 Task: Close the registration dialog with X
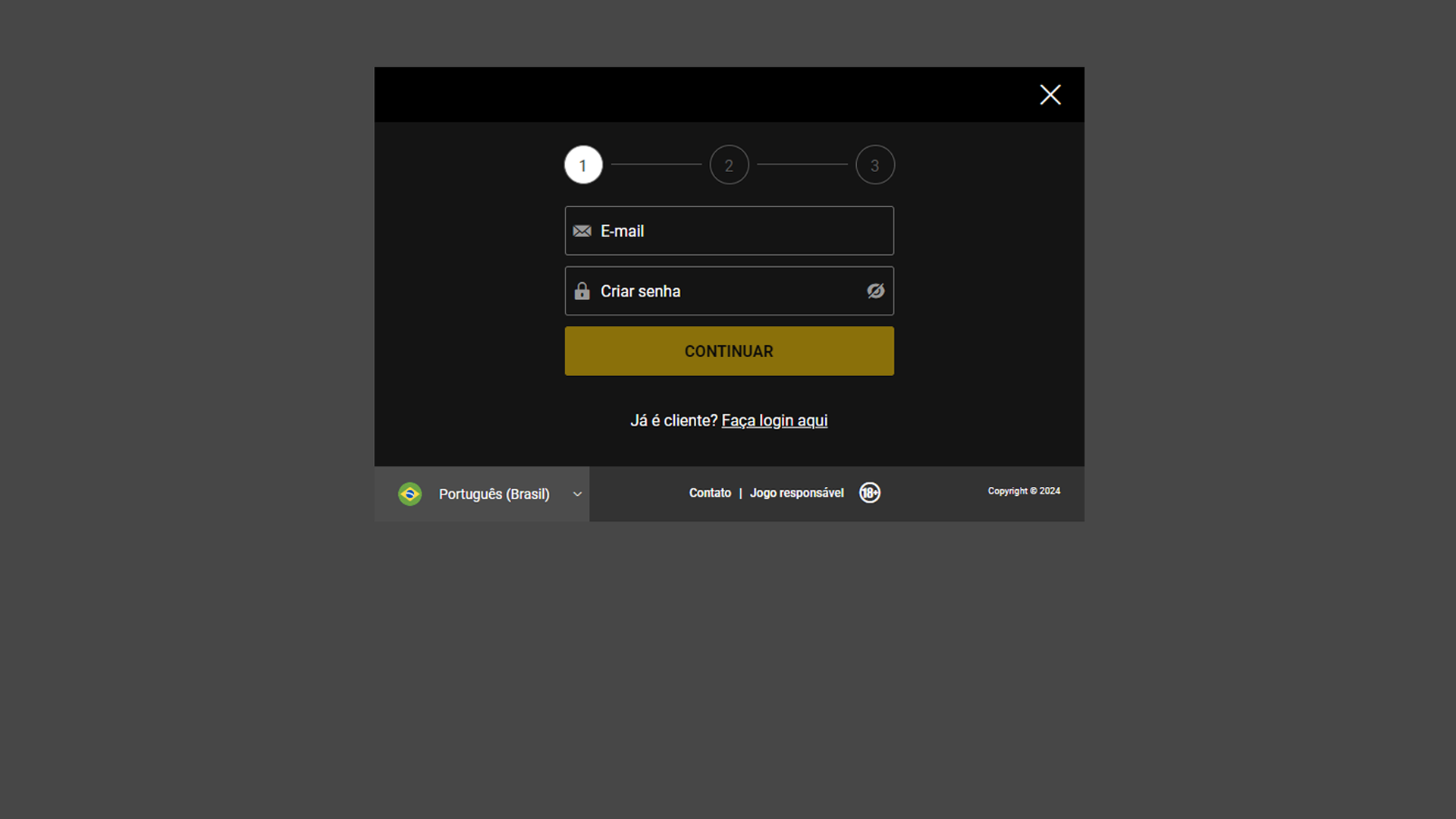pyautogui.click(x=1050, y=95)
